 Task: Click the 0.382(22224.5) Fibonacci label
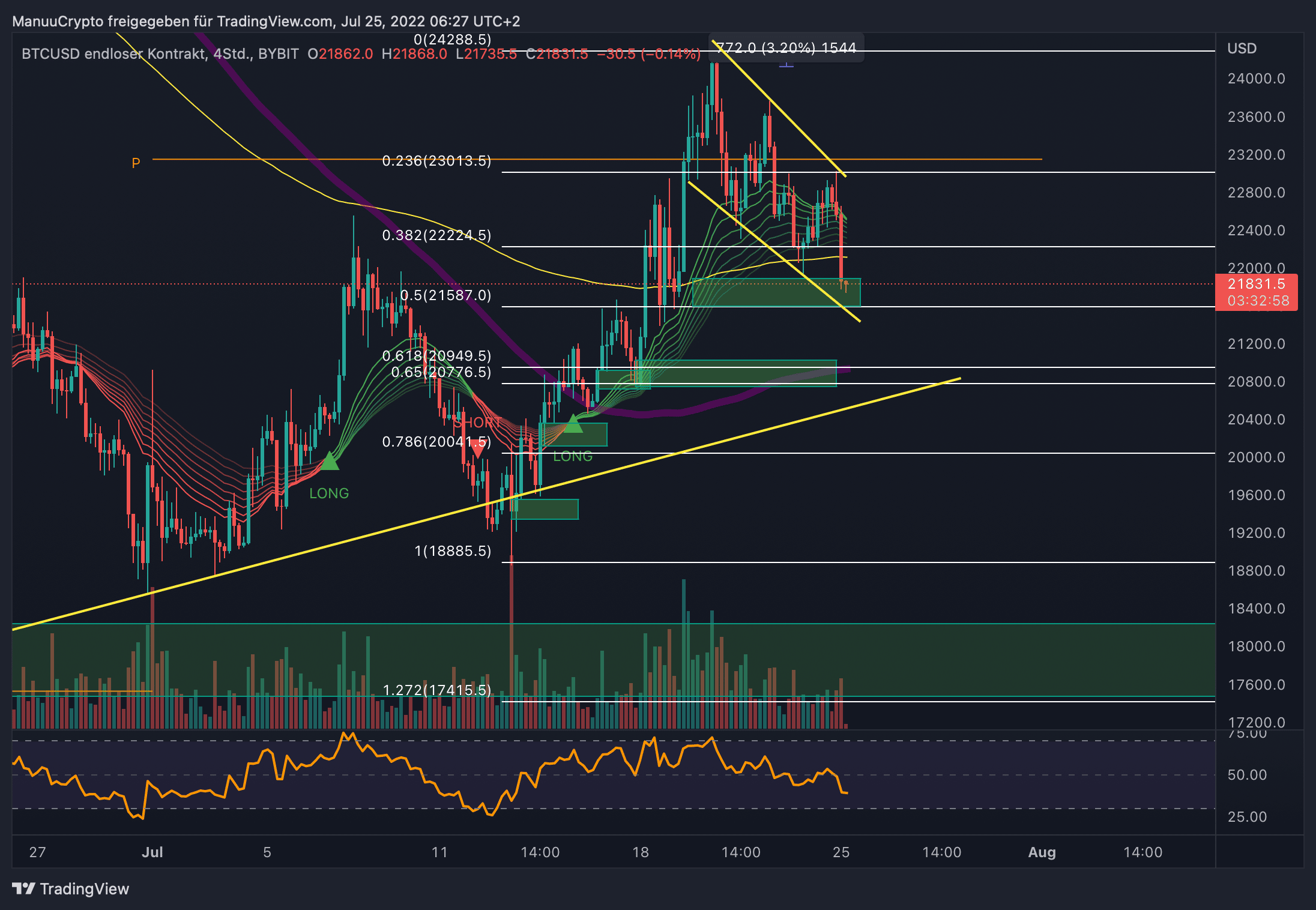point(436,235)
